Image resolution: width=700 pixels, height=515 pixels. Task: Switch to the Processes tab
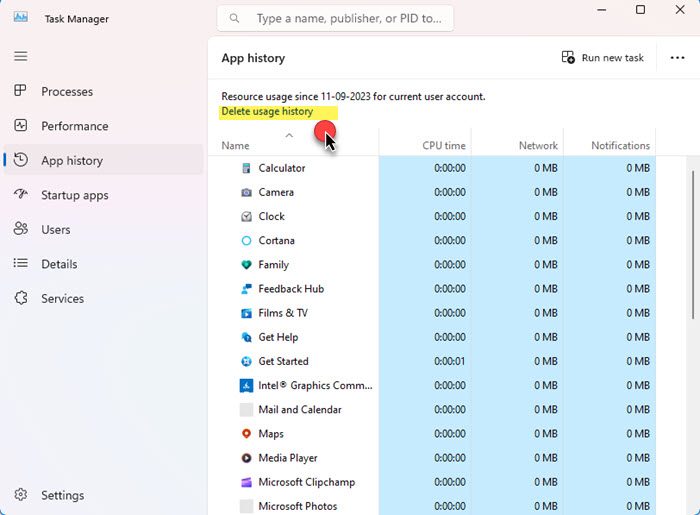(x=104, y=91)
